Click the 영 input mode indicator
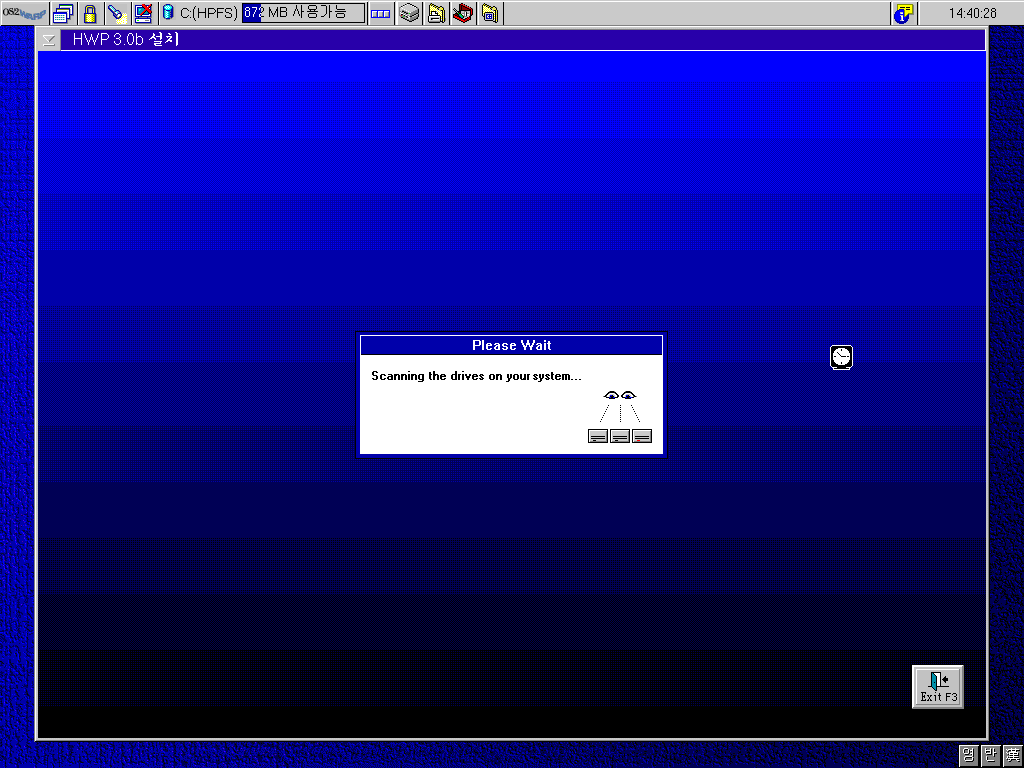 (x=969, y=756)
